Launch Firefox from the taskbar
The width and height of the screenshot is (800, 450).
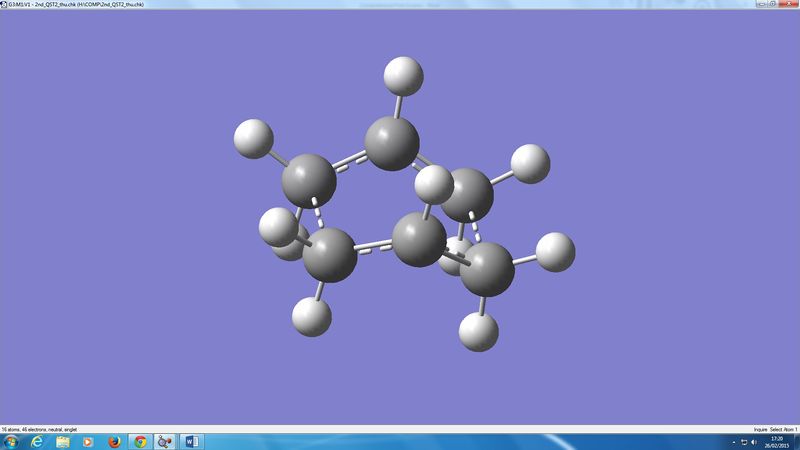coord(114,442)
